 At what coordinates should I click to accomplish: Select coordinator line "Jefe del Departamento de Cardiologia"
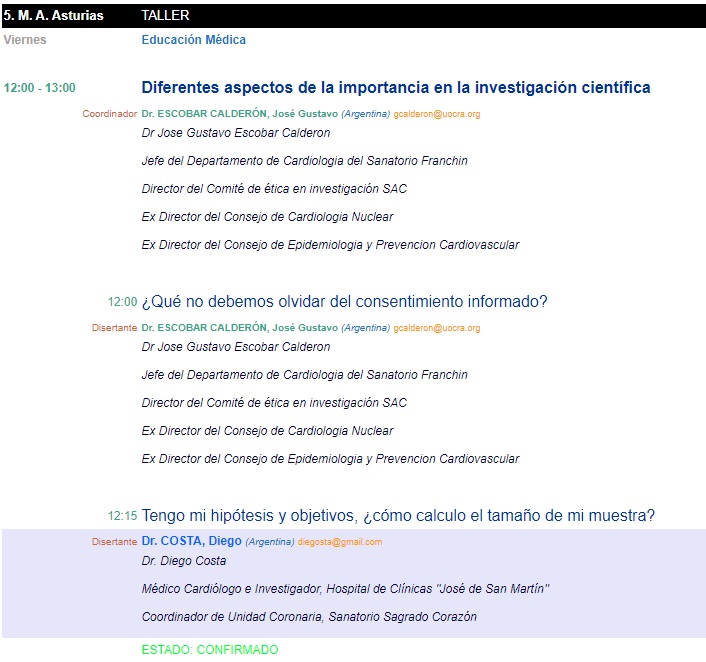click(304, 160)
